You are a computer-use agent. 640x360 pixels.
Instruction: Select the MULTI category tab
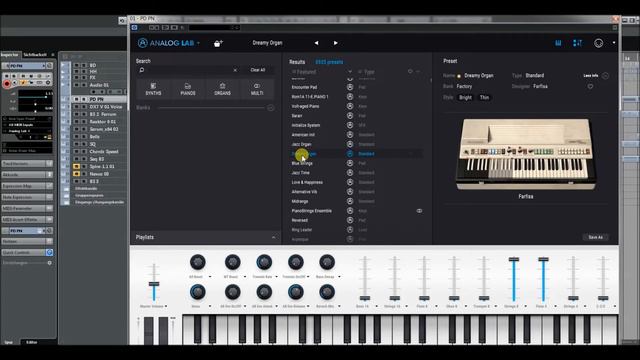pos(257,89)
